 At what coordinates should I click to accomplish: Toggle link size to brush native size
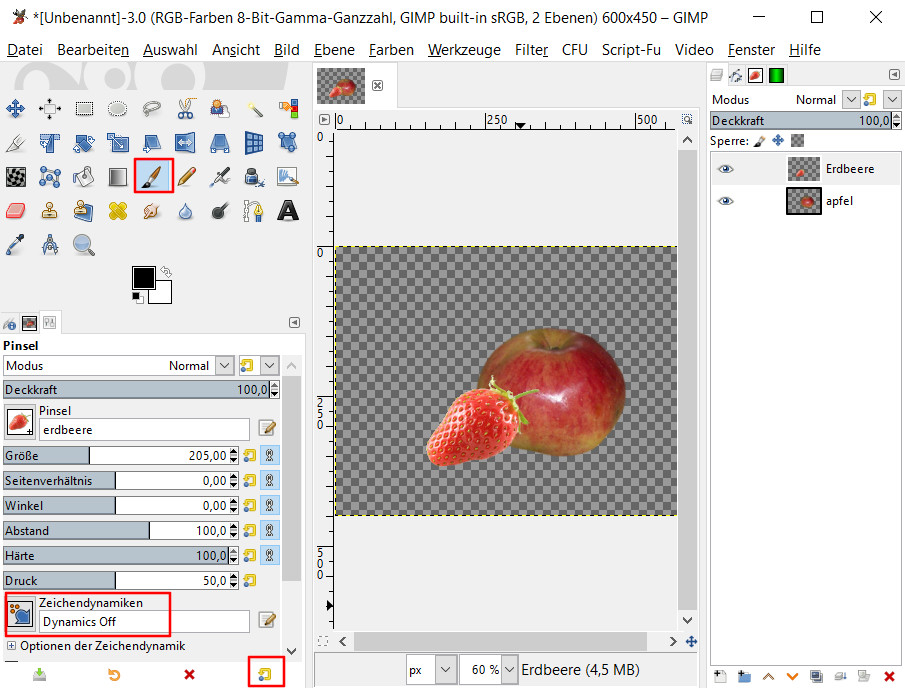[x=270, y=455]
